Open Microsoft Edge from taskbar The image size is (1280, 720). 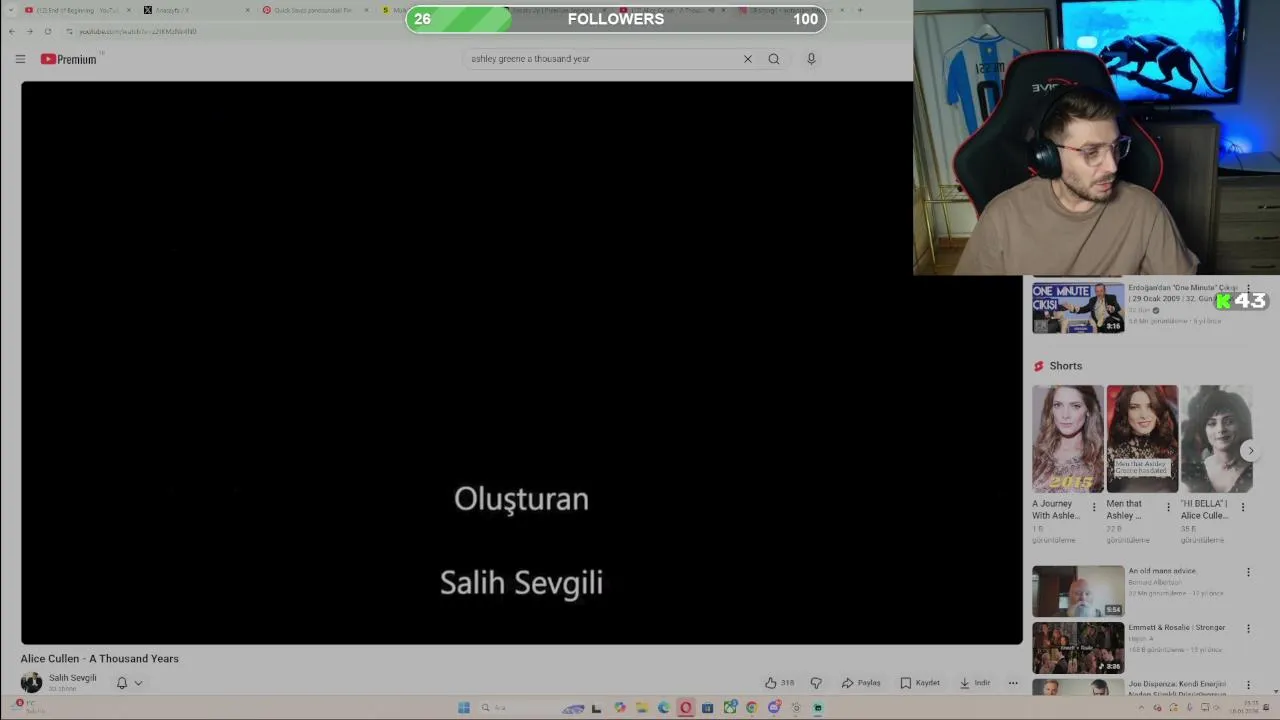(663, 708)
